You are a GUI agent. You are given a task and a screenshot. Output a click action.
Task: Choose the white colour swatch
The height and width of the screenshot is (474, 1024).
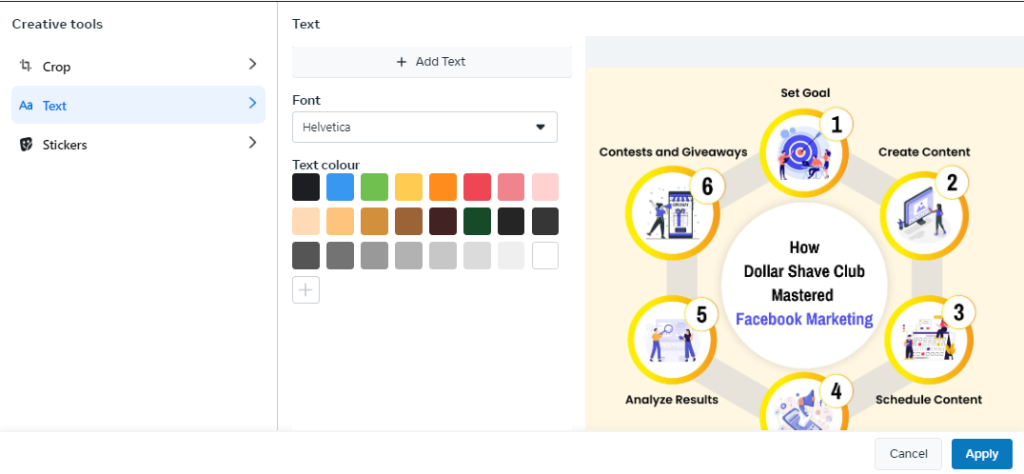click(545, 256)
